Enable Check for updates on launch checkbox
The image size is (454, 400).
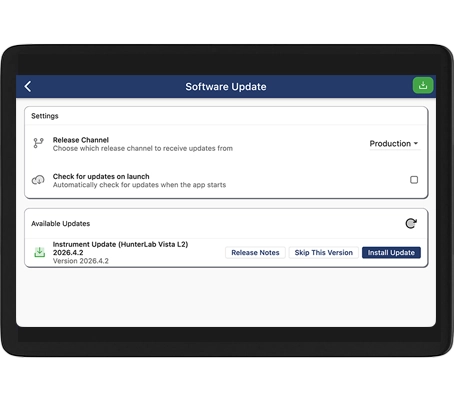(x=414, y=180)
